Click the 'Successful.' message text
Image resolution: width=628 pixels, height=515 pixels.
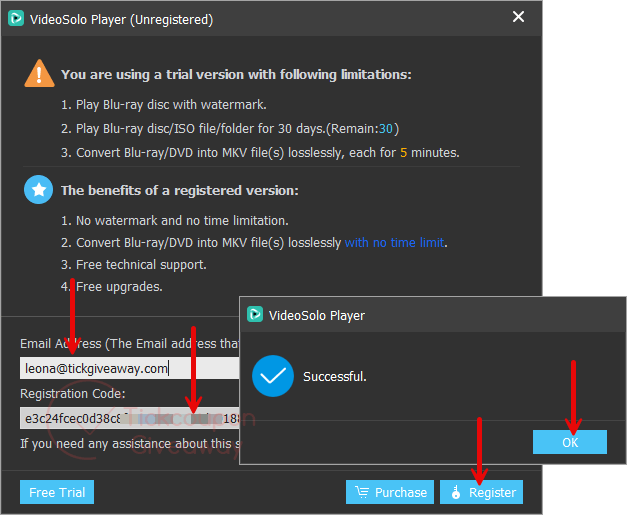[335, 376]
